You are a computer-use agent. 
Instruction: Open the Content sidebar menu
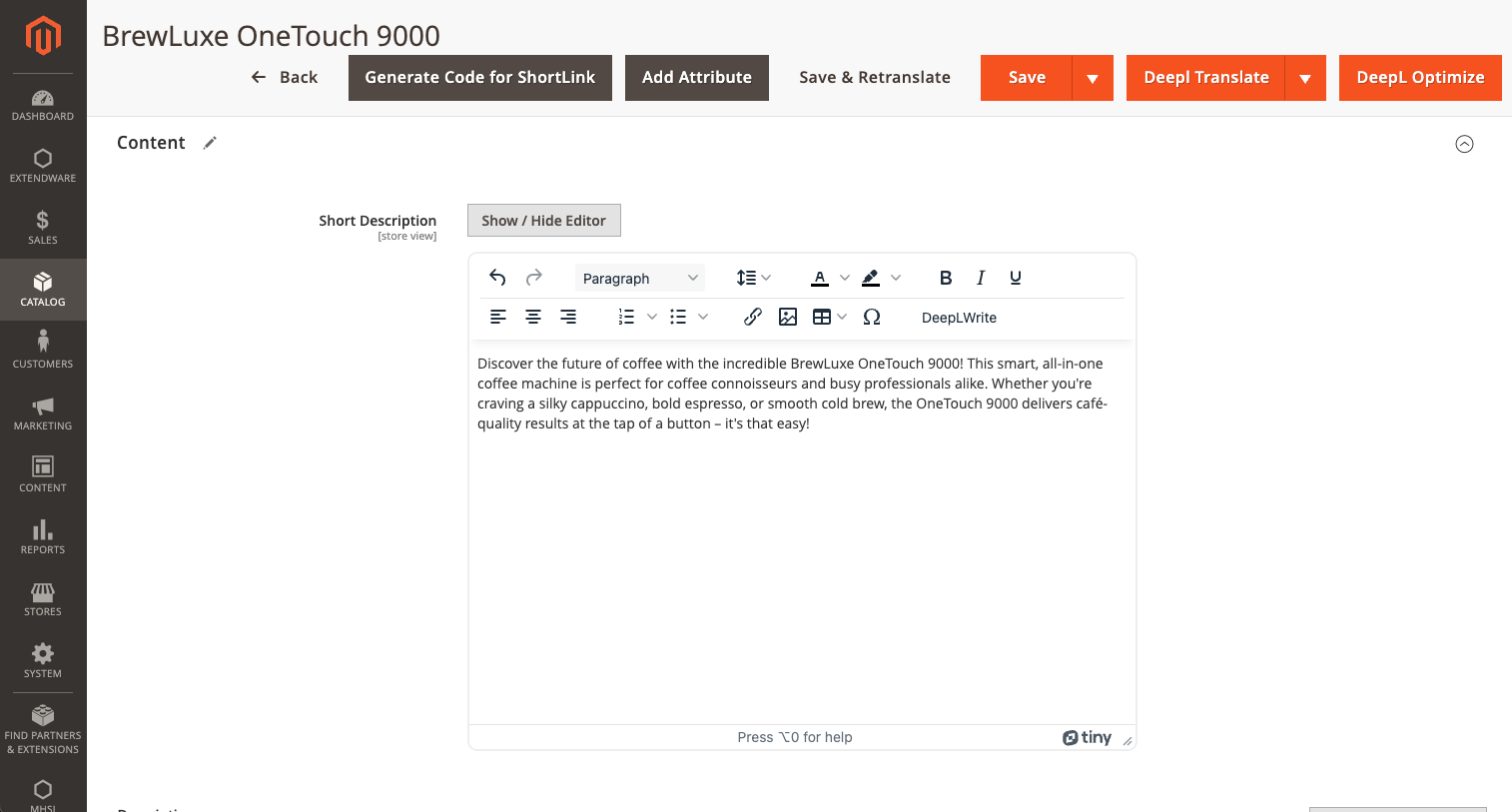43,475
